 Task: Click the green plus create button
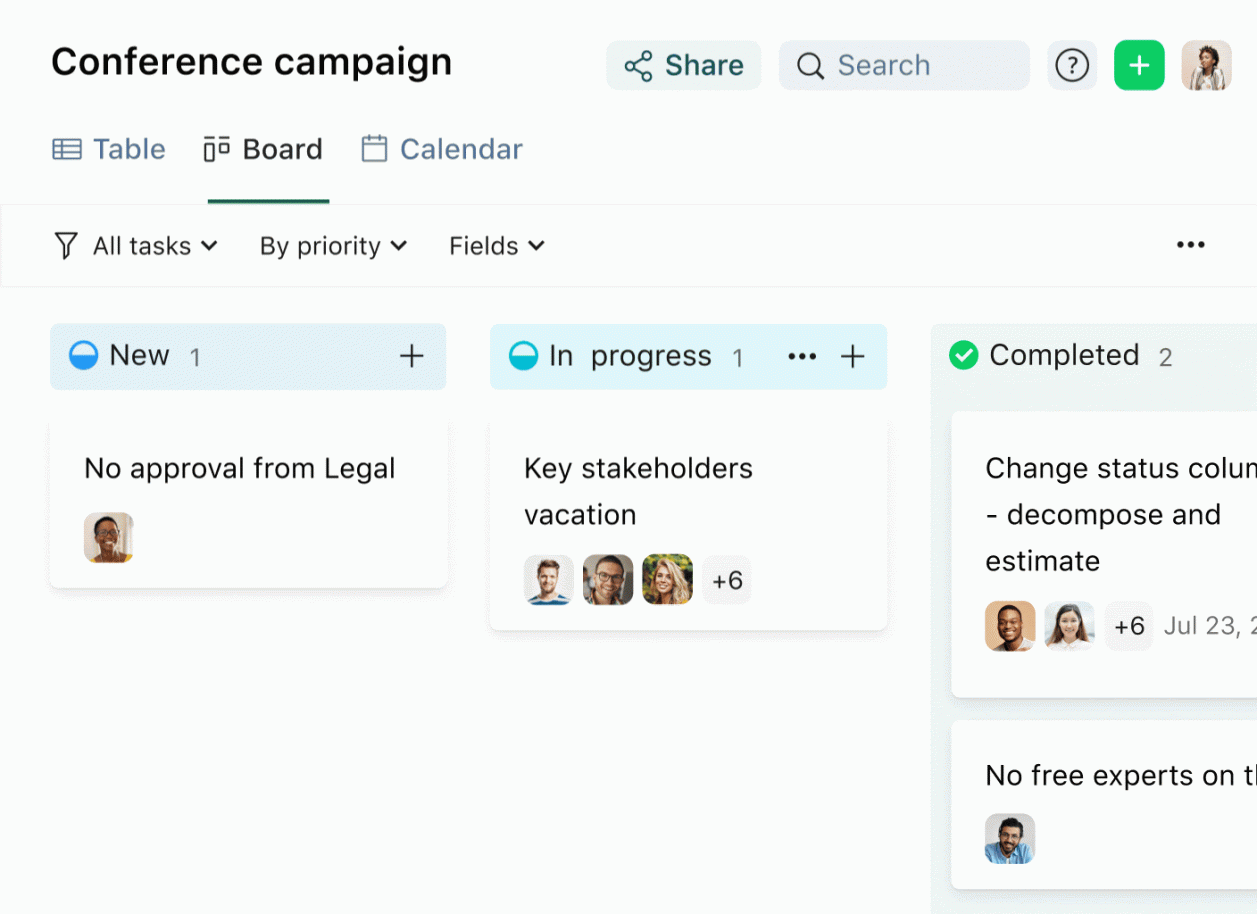pyautogui.click(x=1139, y=66)
